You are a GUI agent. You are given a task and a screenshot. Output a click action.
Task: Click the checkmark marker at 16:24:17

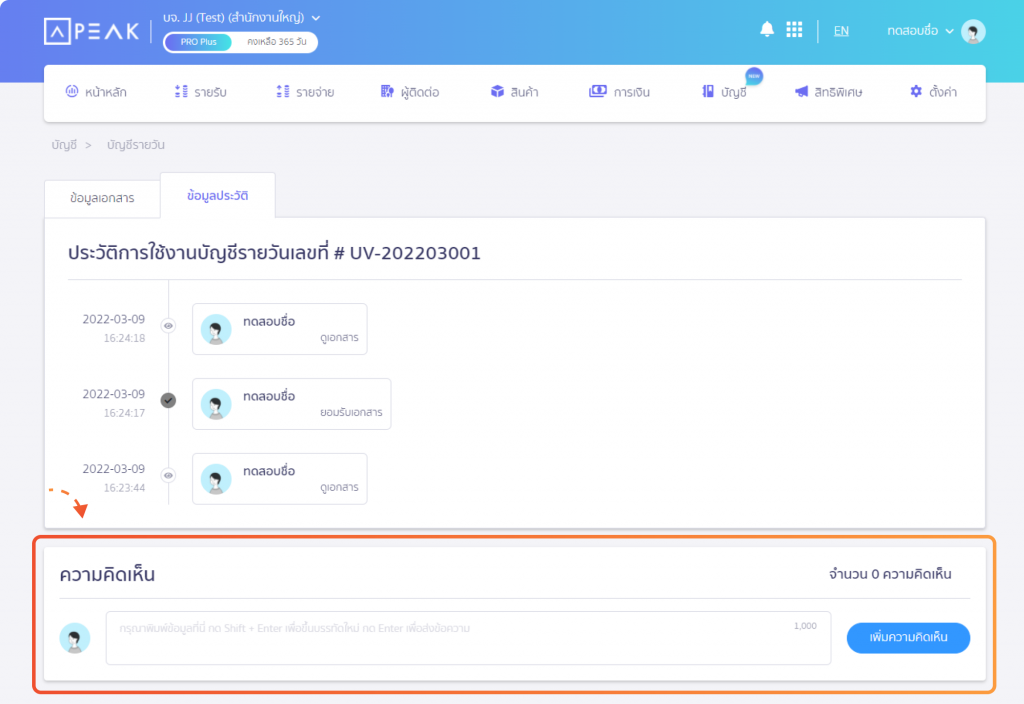(168, 400)
